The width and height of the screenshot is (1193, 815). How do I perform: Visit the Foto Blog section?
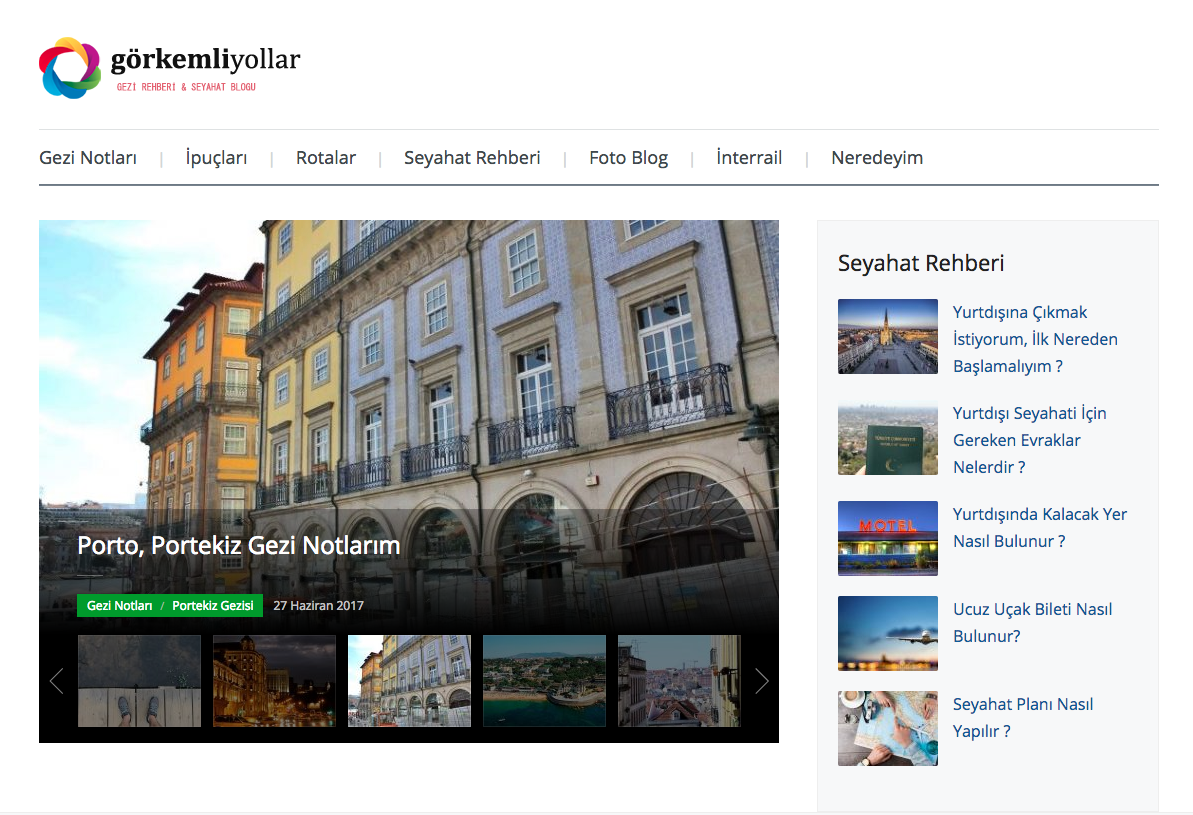628,157
